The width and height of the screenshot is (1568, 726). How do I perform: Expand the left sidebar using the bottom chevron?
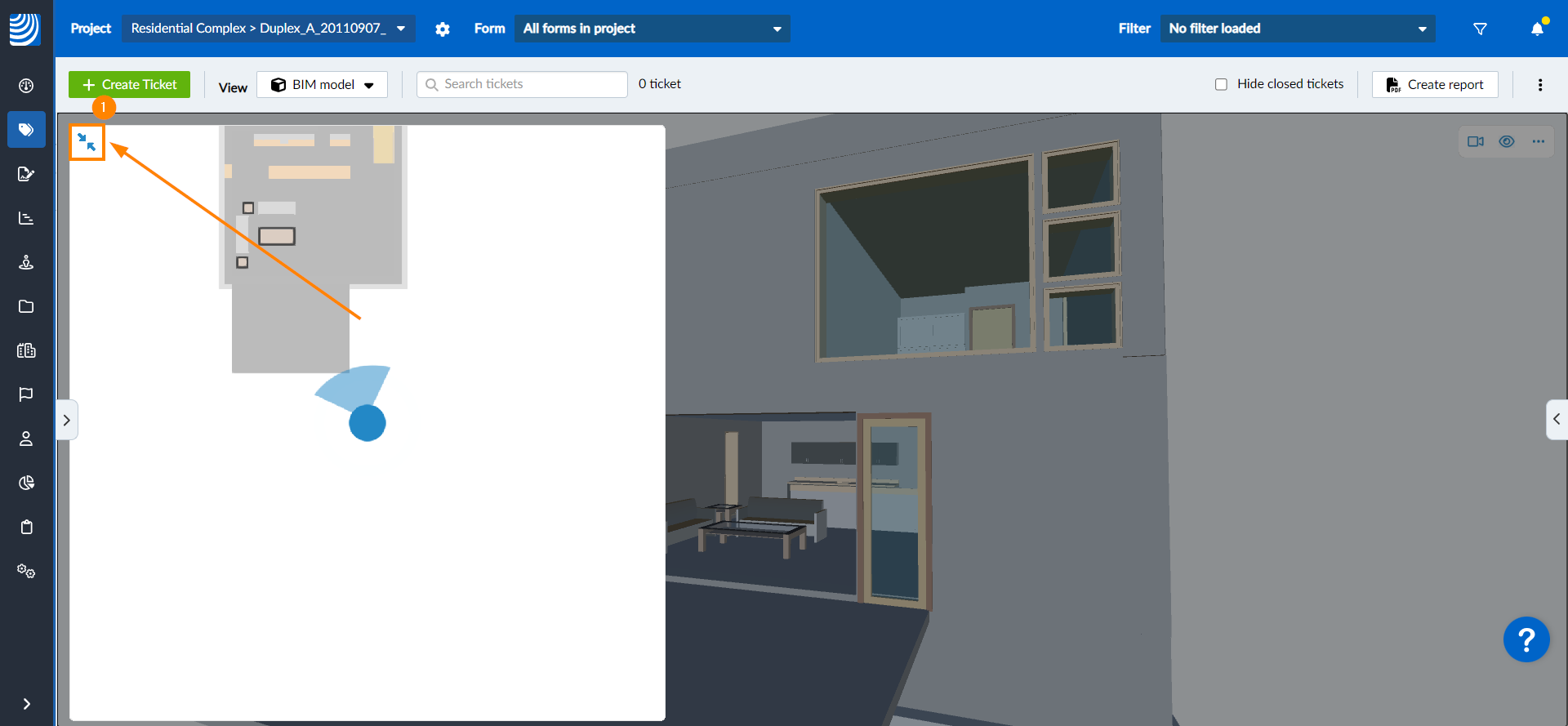pyautogui.click(x=26, y=704)
